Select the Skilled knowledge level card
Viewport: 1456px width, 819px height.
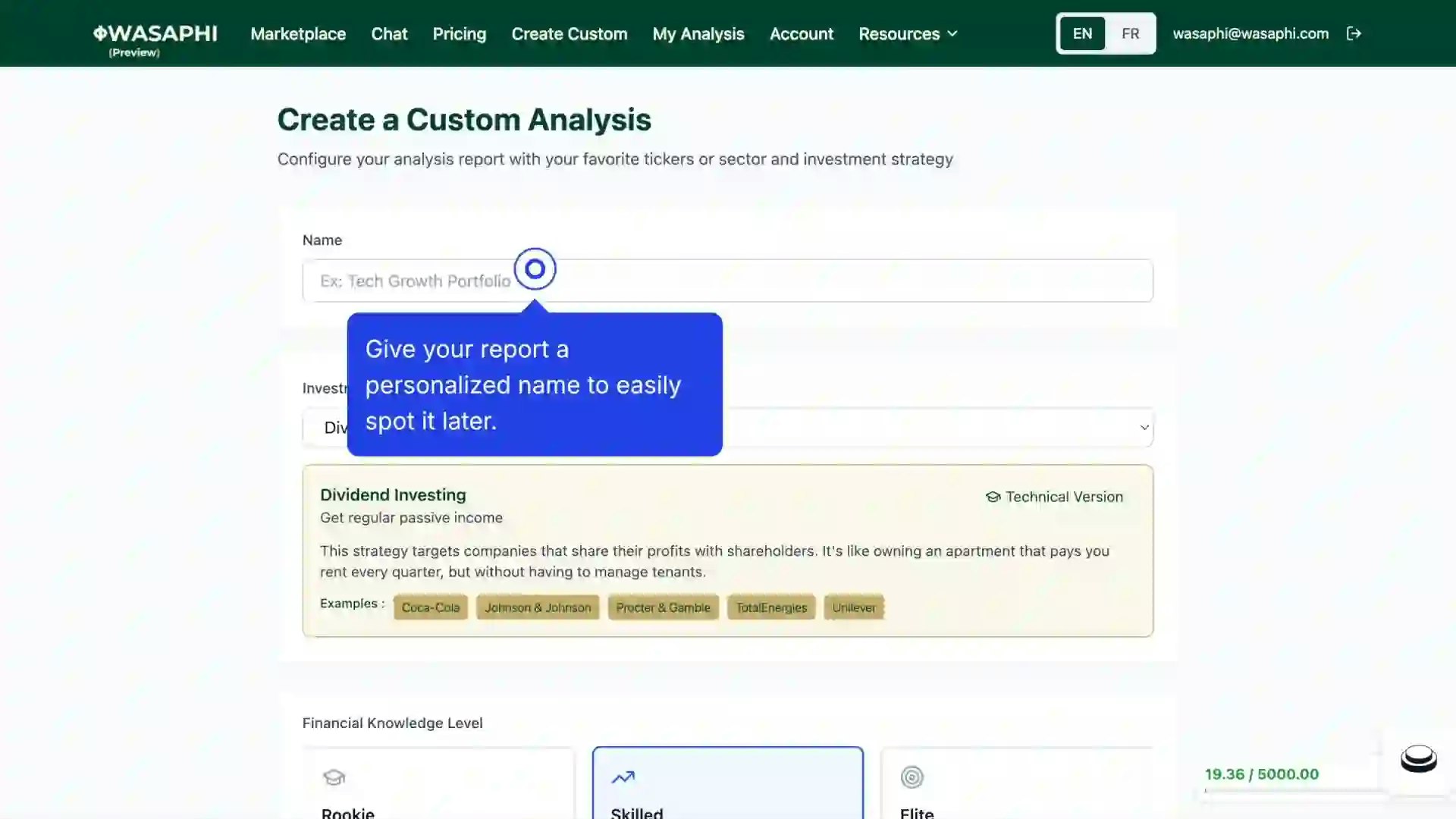[x=727, y=789]
